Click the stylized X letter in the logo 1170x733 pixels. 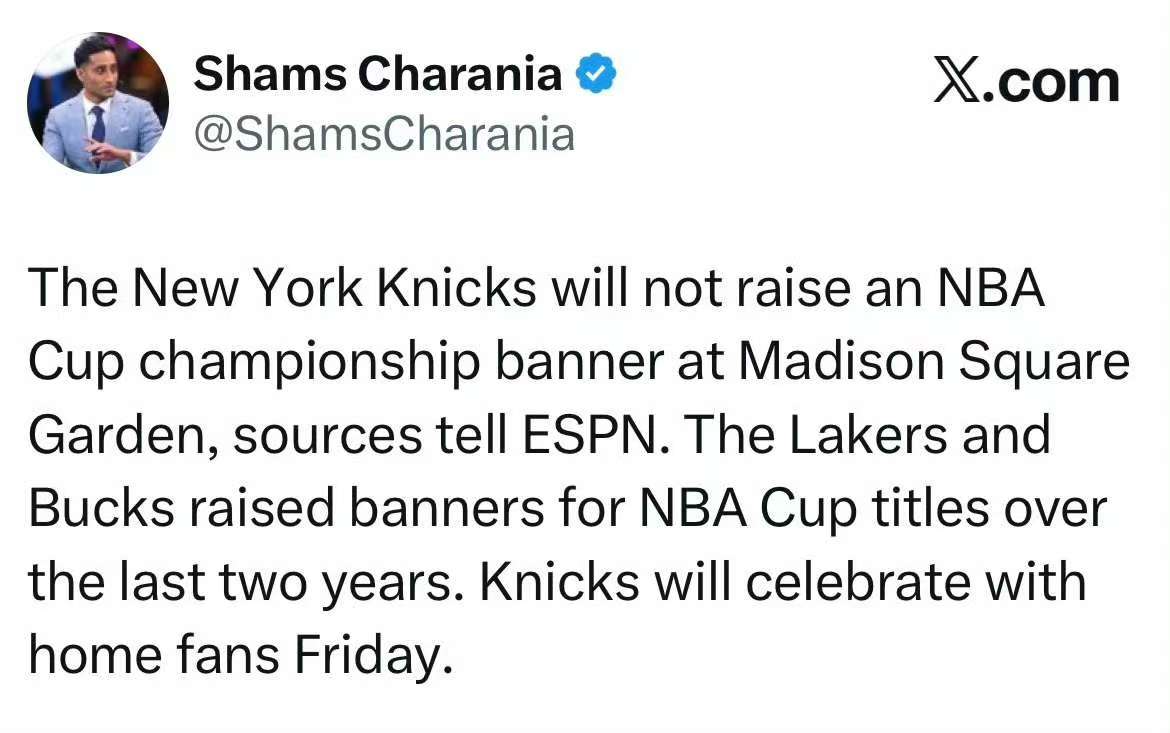click(955, 82)
